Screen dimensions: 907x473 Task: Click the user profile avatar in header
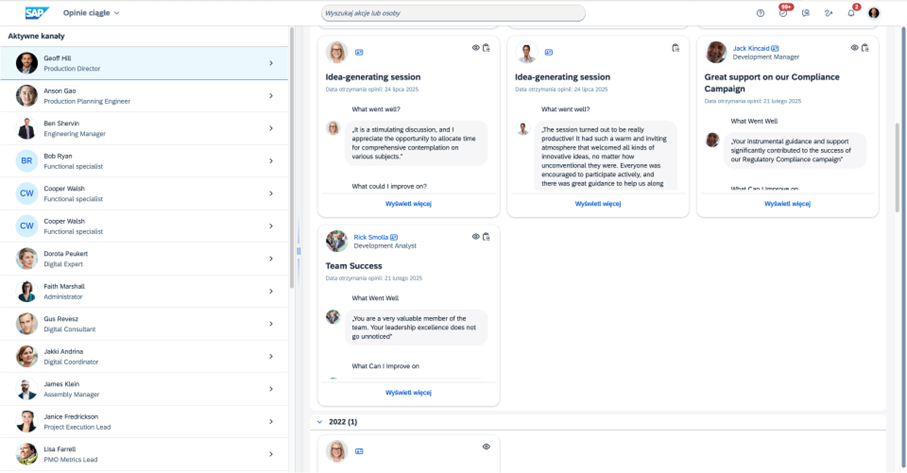(874, 13)
